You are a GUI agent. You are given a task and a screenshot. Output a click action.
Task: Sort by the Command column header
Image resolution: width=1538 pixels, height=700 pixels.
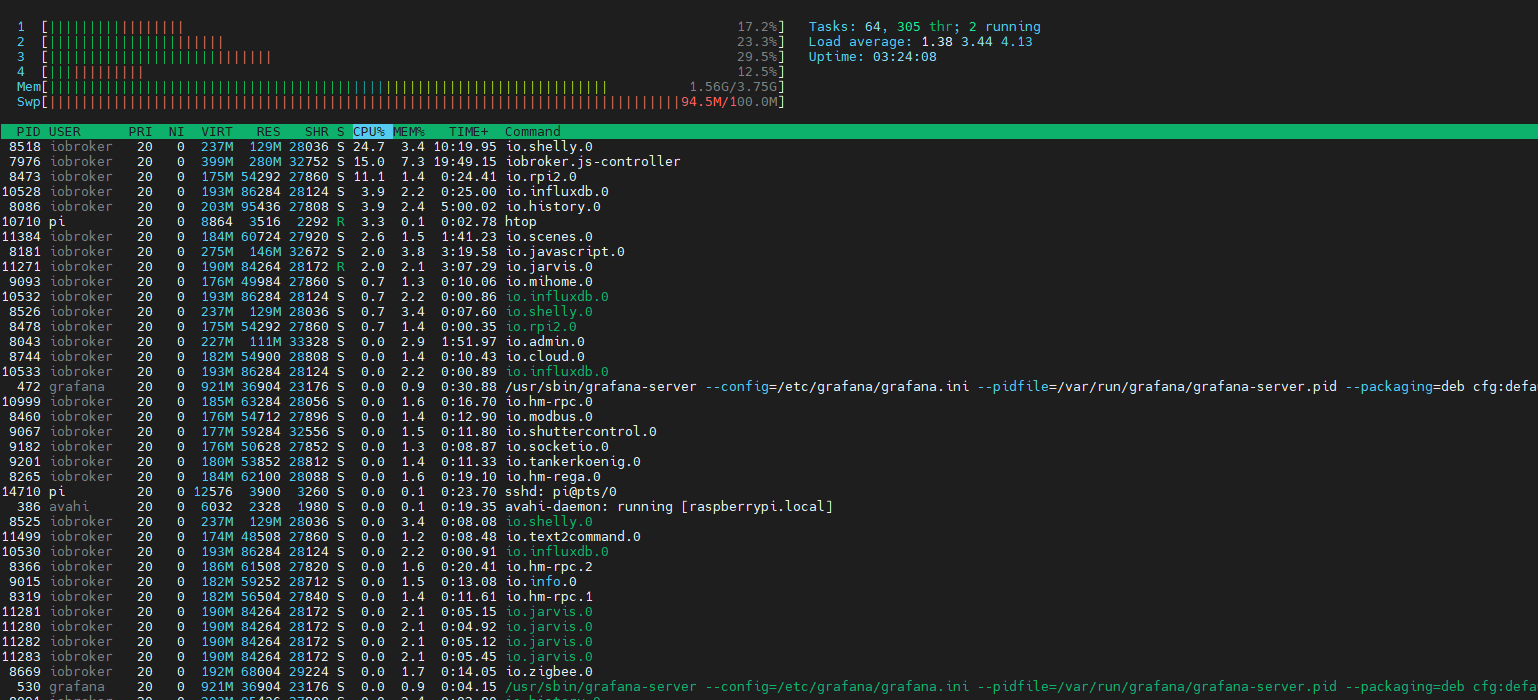point(532,132)
